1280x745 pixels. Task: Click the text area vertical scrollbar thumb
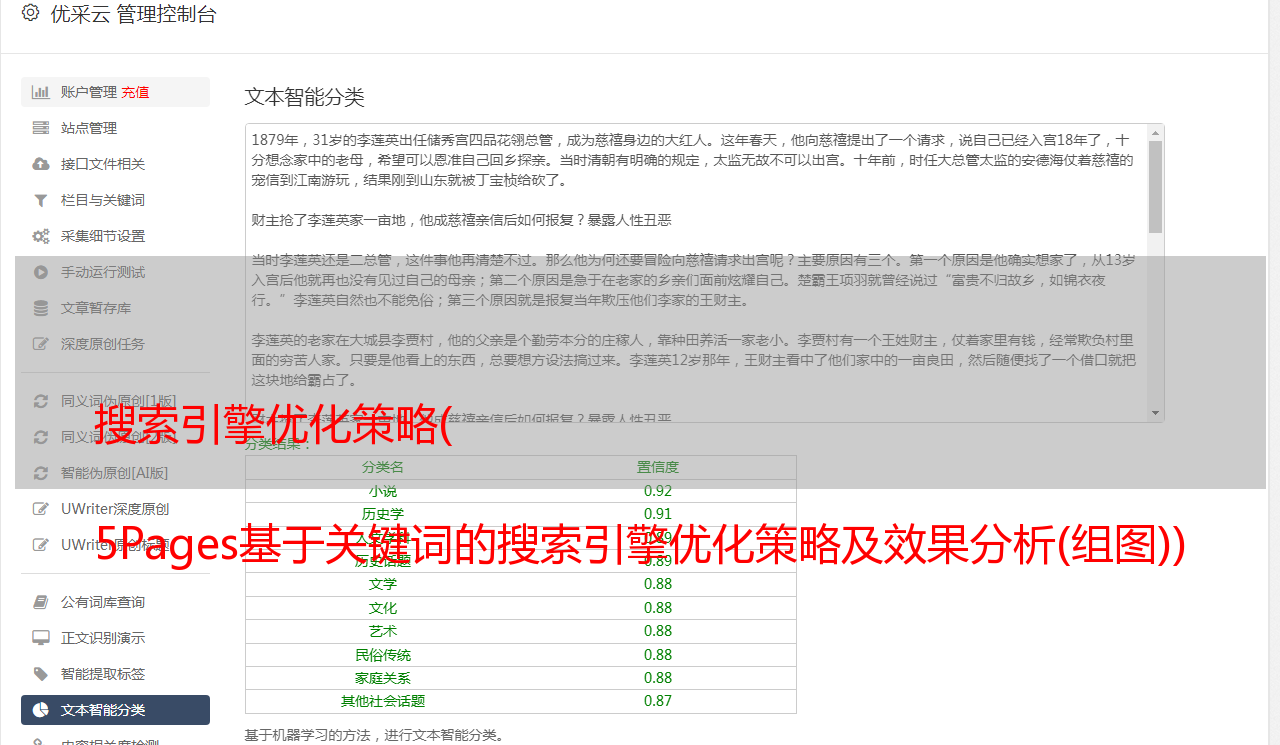pyautogui.click(x=1156, y=186)
